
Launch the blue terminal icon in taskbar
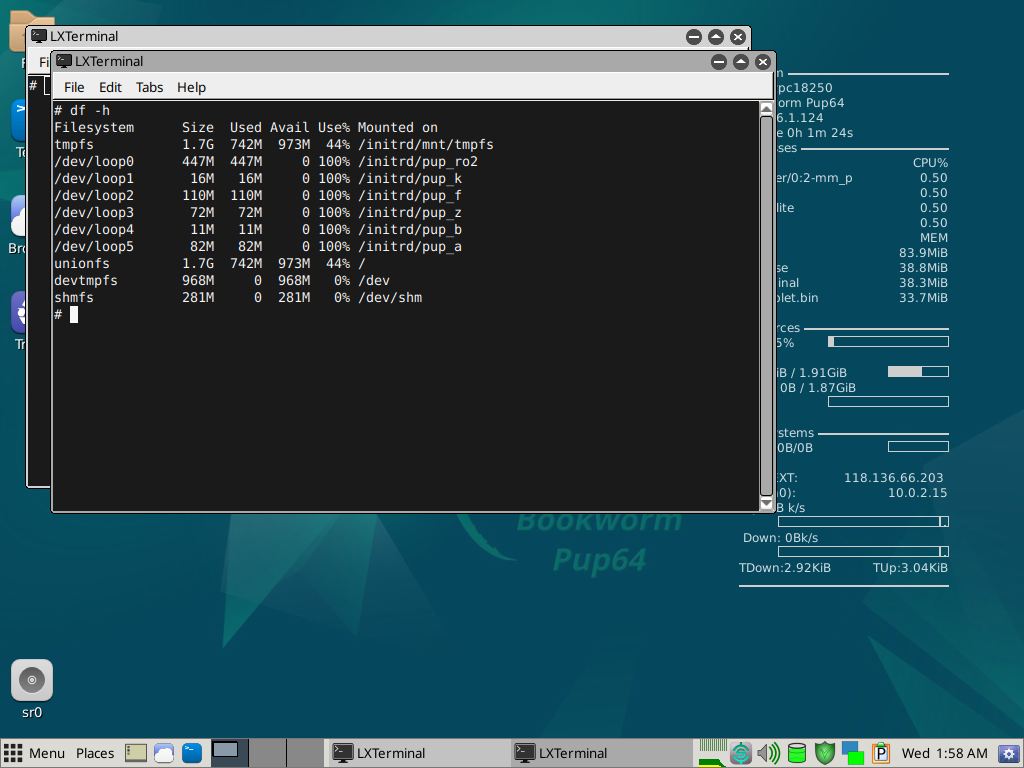(192, 753)
